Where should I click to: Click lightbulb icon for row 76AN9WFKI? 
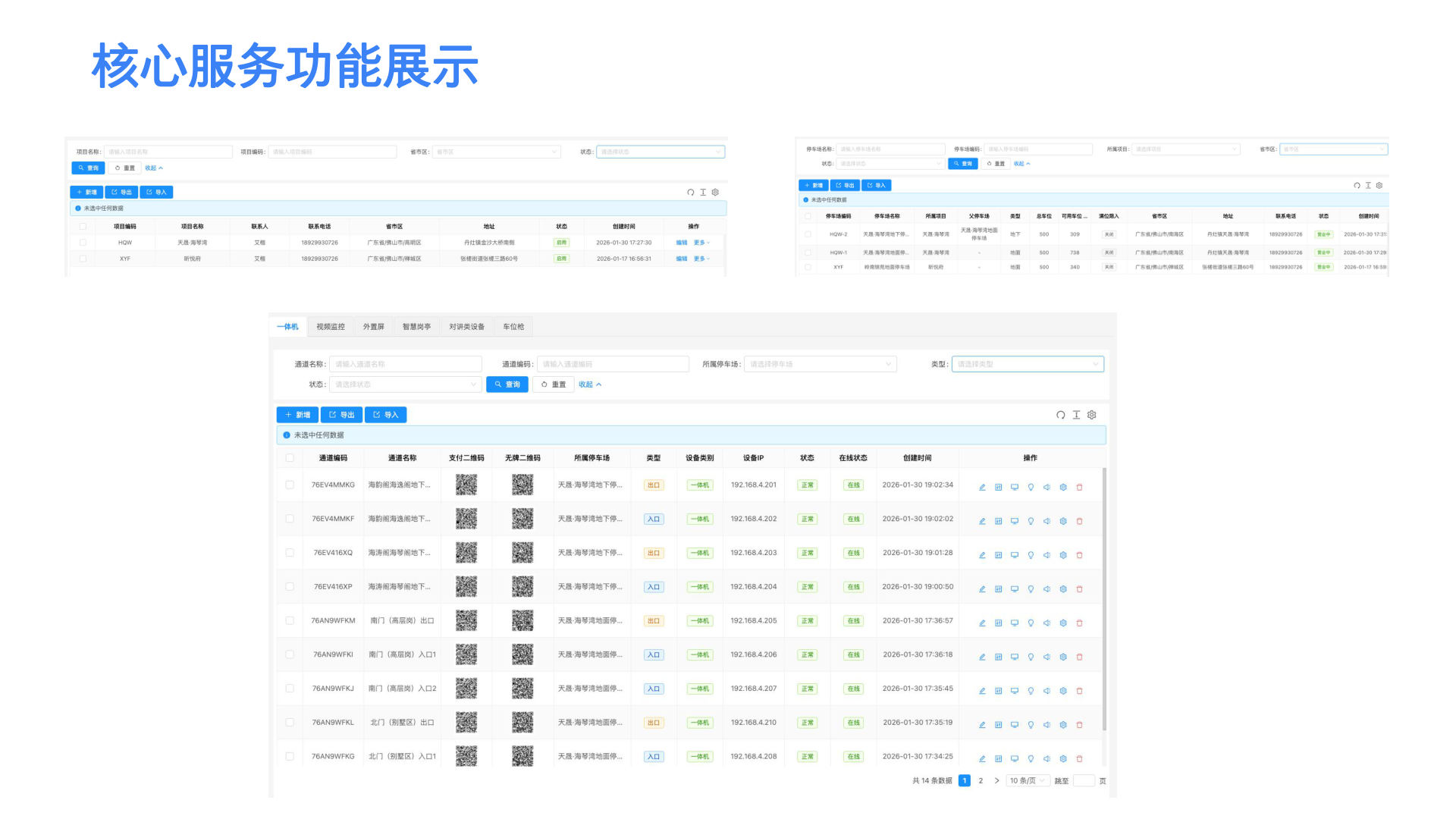pos(1031,657)
